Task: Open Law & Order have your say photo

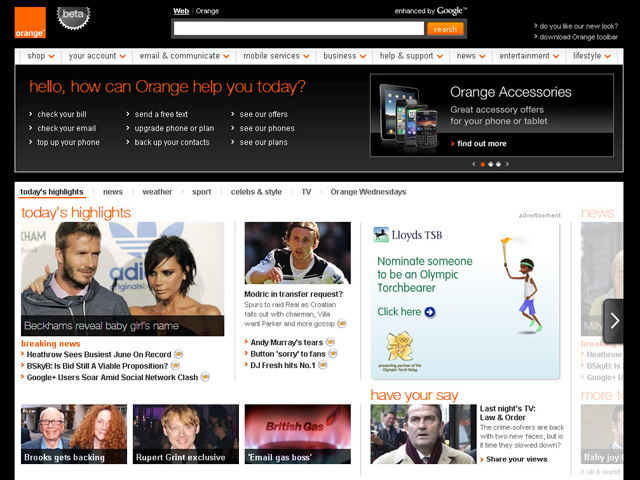Action: point(423,434)
